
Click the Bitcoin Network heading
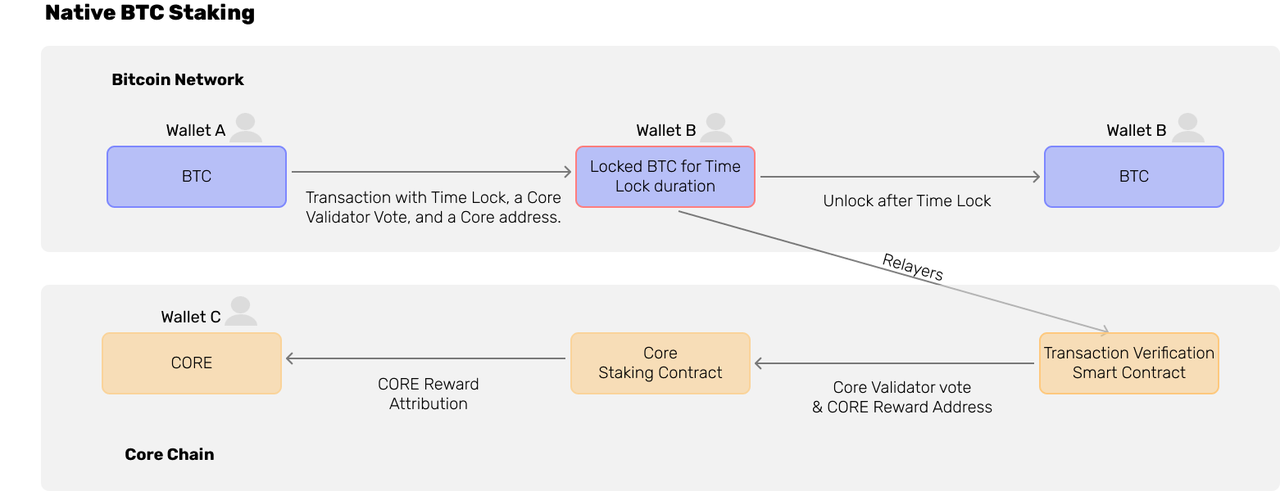(178, 79)
